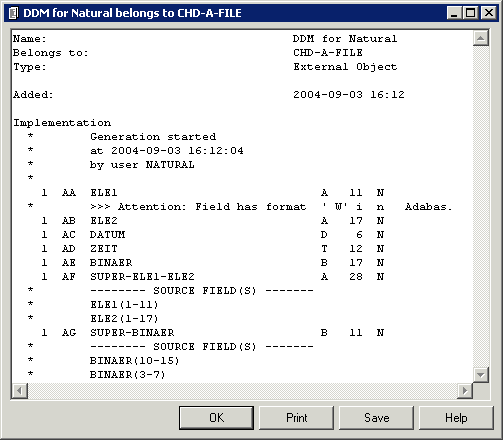Click the vertical scrollbar down arrow
This screenshot has height=440, width=503.
(x=481, y=375)
